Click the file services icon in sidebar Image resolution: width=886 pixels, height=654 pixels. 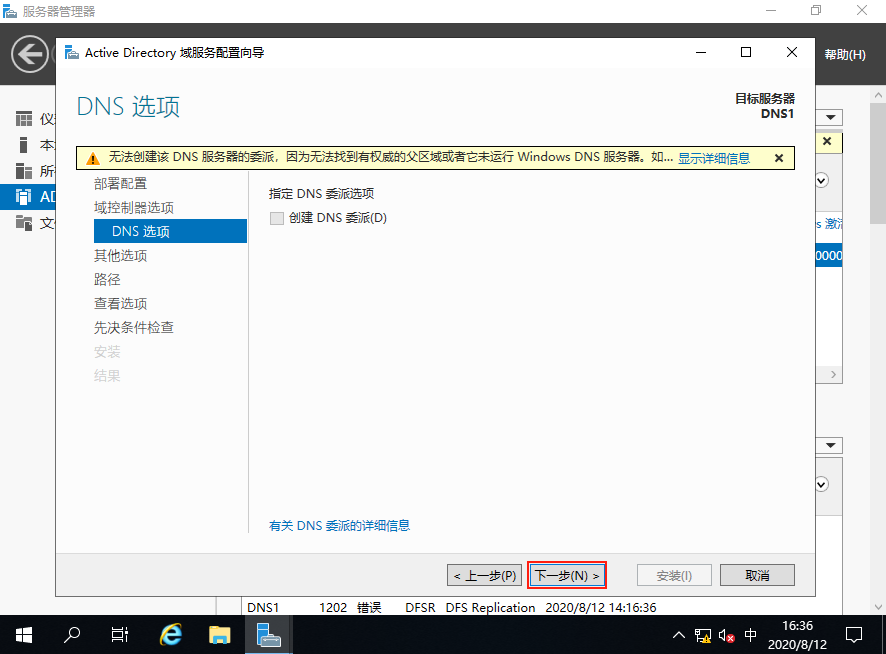(24, 223)
